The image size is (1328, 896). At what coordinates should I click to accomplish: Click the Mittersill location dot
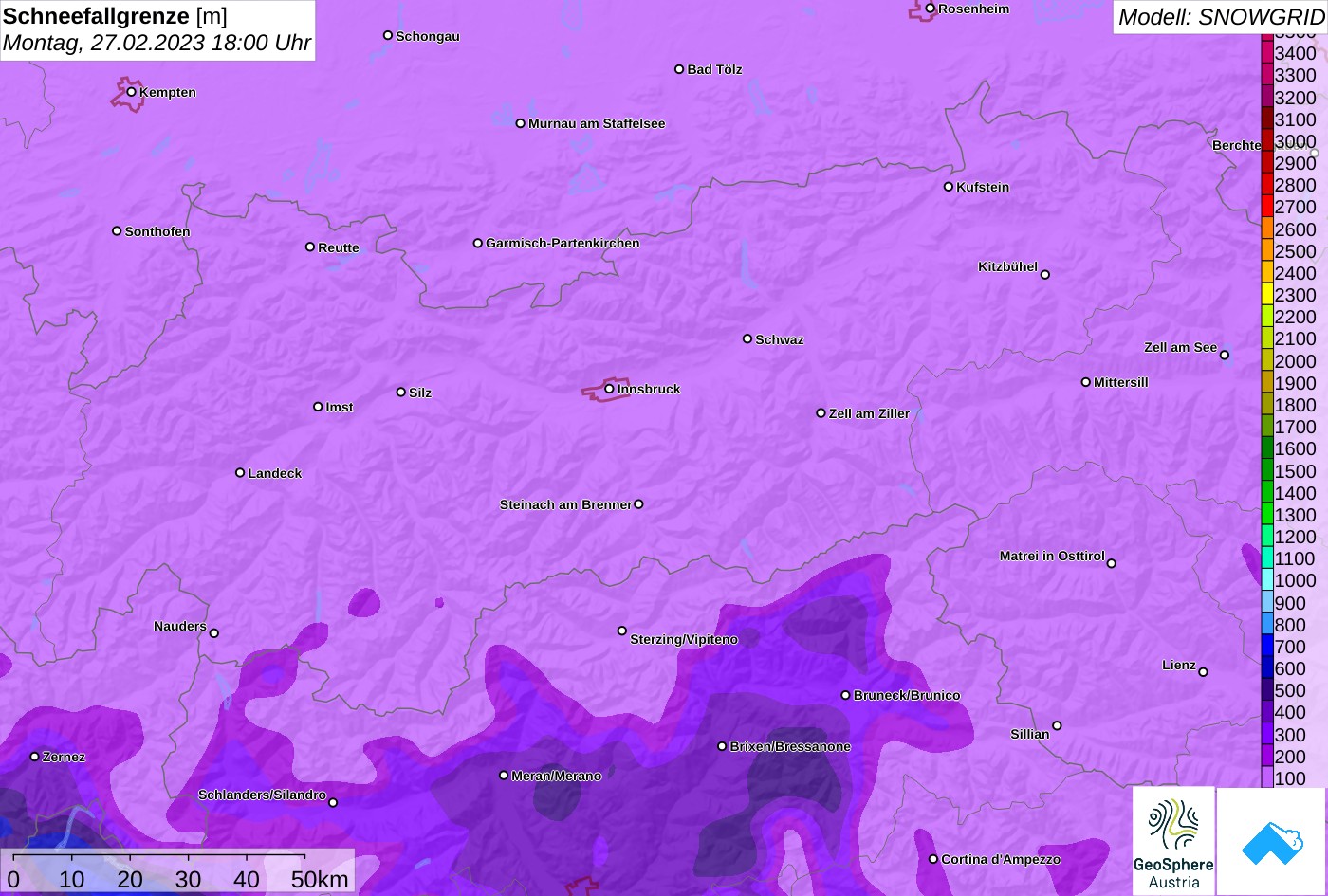coord(1086,382)
